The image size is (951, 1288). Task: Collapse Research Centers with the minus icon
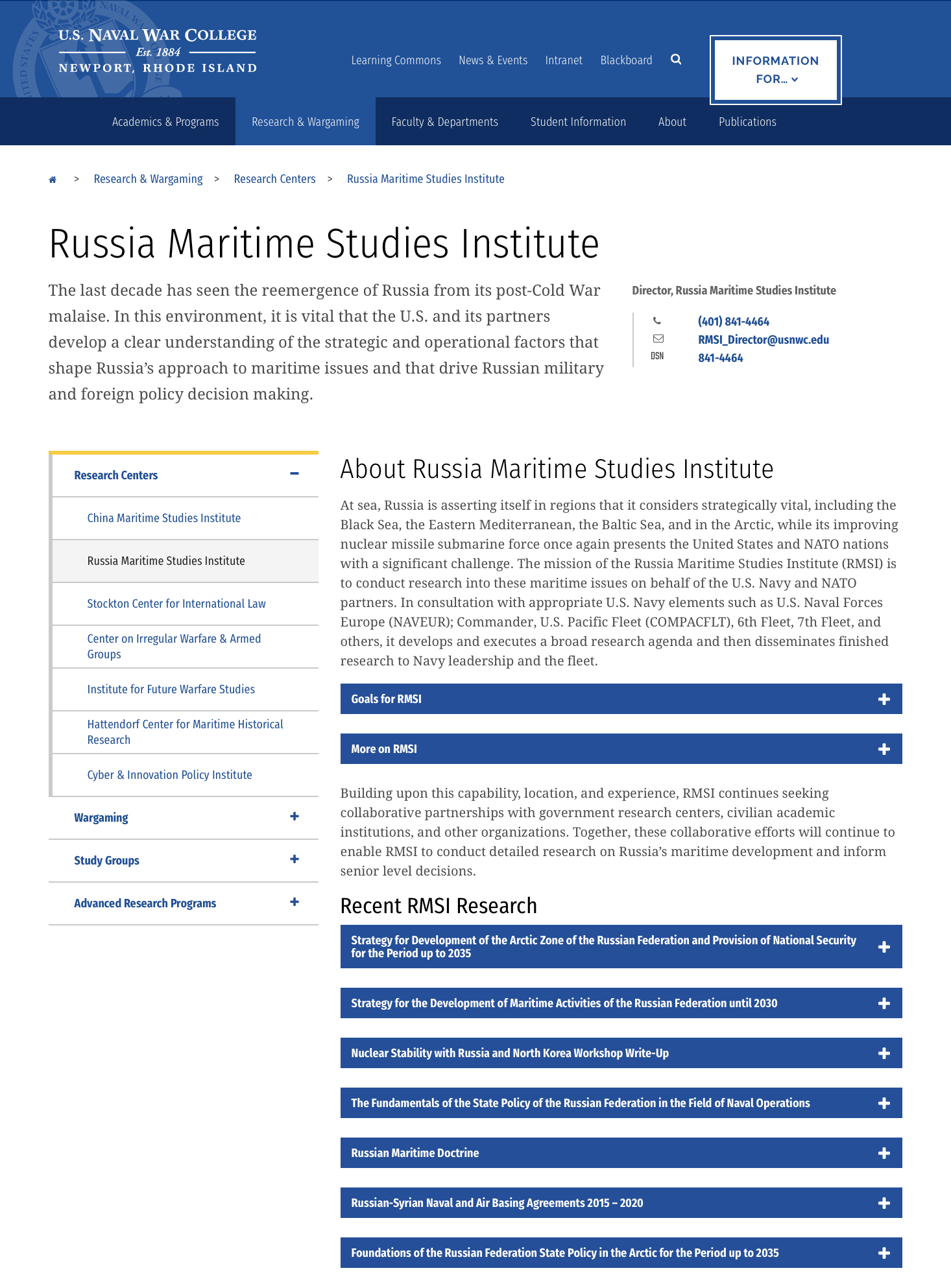(295, 474)
